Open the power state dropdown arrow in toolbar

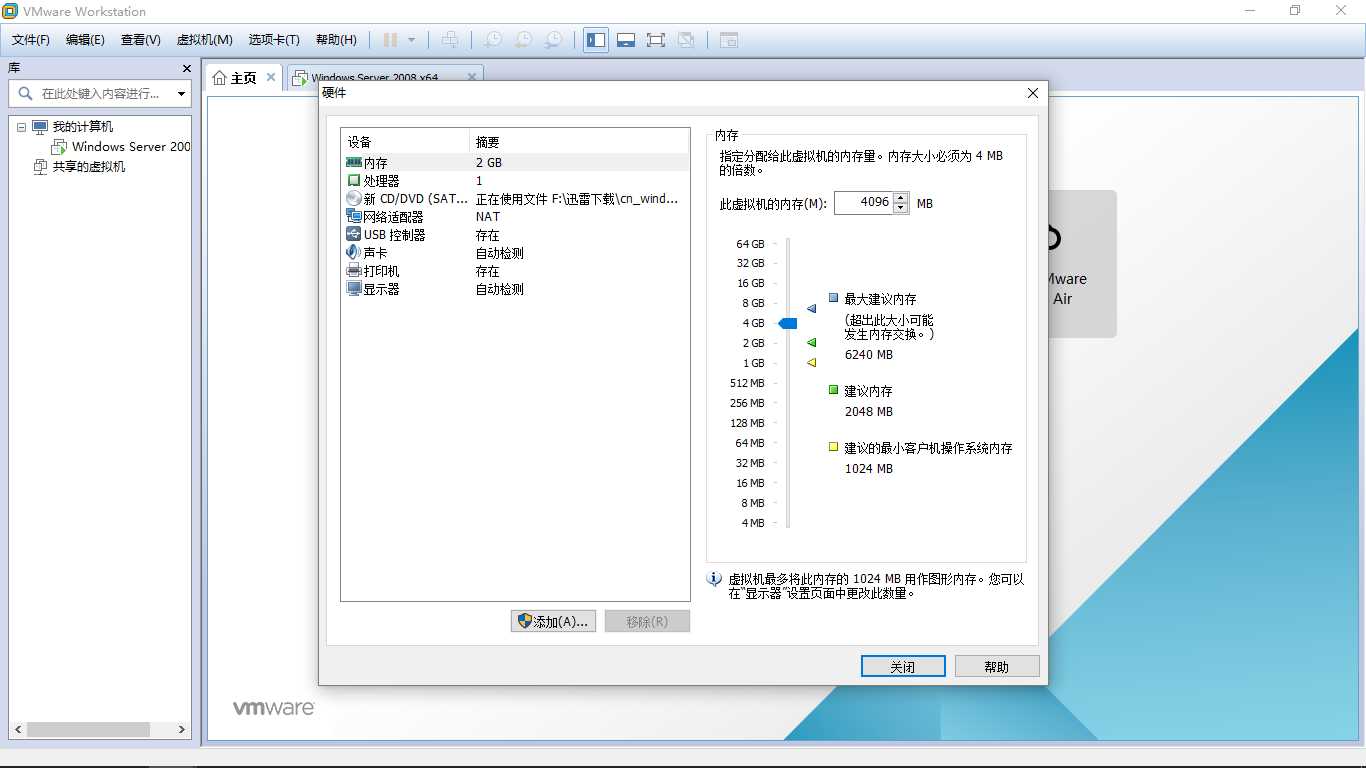[411, 40]
